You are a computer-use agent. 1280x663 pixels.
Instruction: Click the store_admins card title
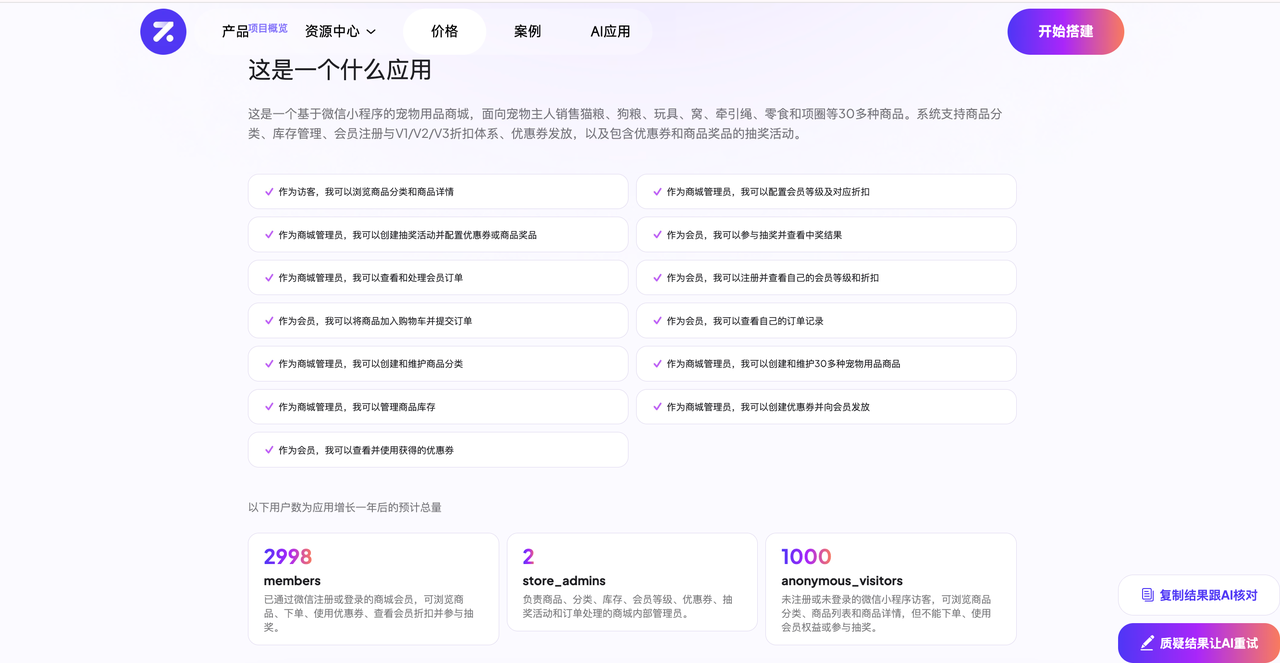pos(564,581)
